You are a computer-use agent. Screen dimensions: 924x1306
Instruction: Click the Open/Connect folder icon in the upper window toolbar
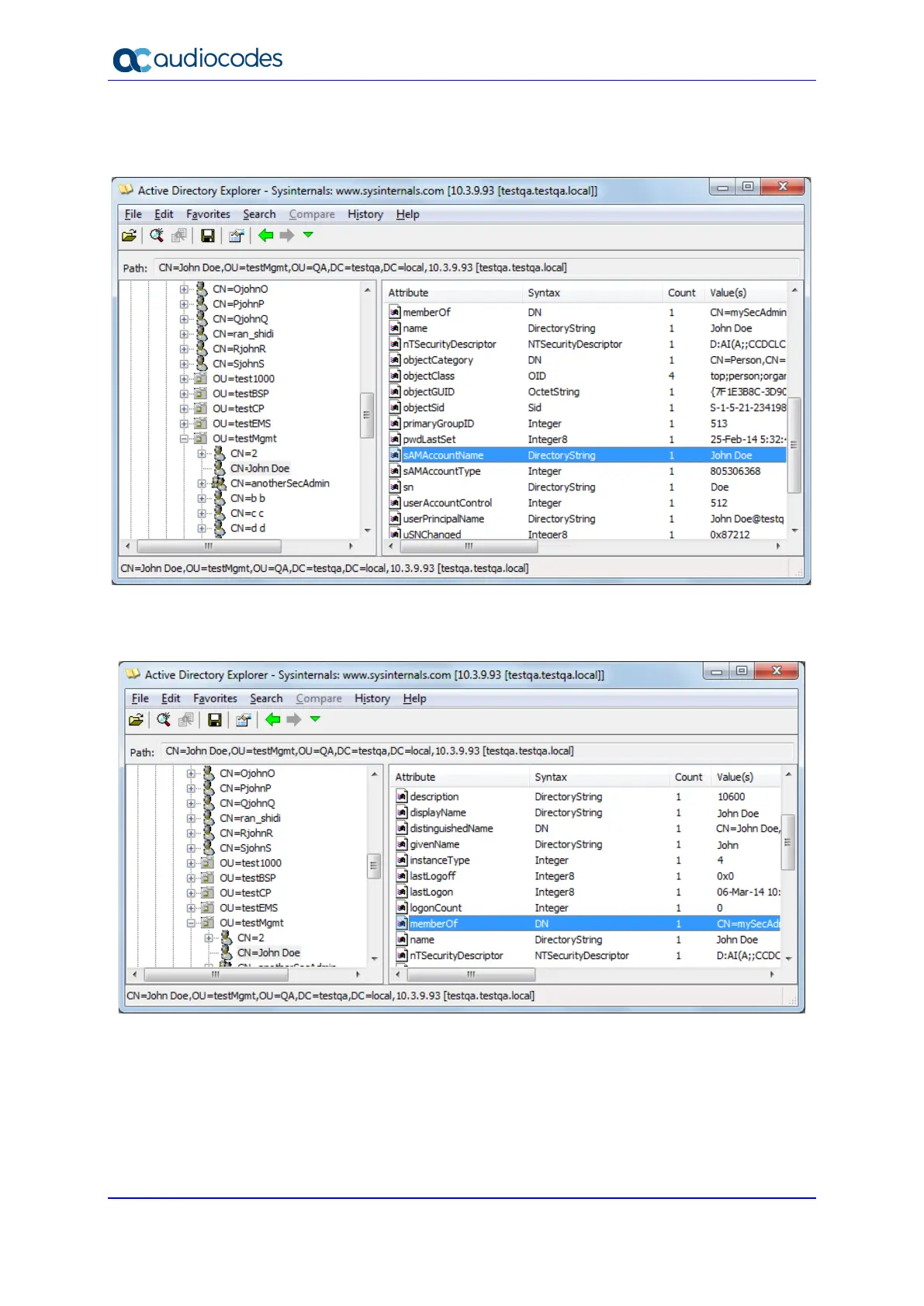click(130, 236)
